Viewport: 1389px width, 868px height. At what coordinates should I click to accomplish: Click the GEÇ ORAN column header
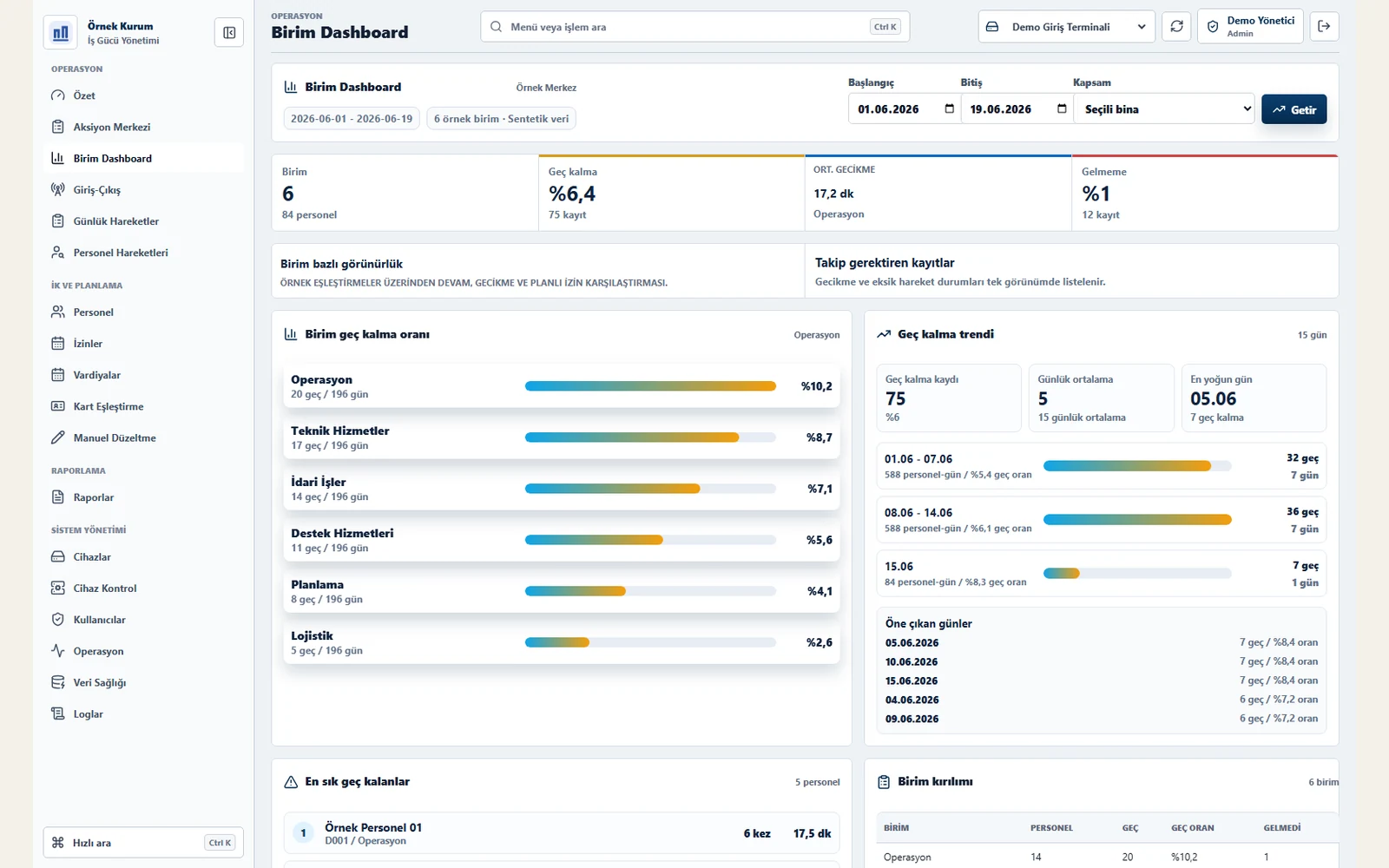(x=1193, y=828)
